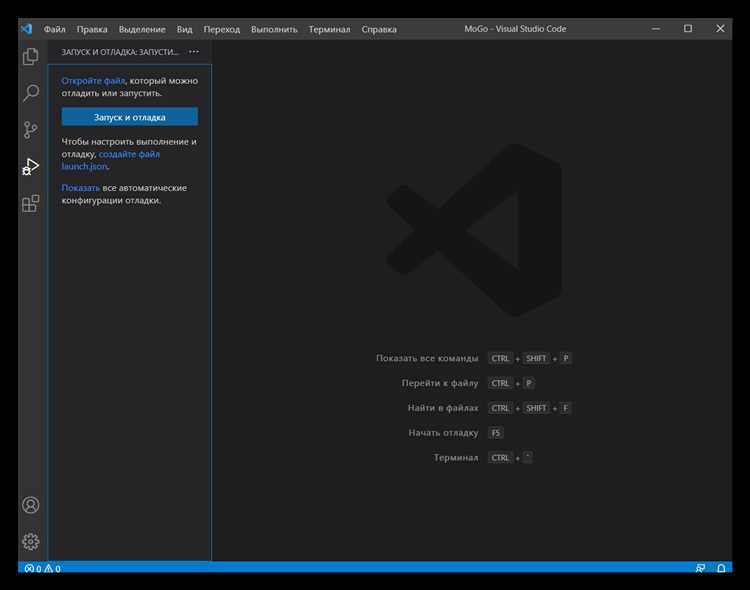Open the Выполнить menu
The image size is (750, 590).
[x=274, y=29]
